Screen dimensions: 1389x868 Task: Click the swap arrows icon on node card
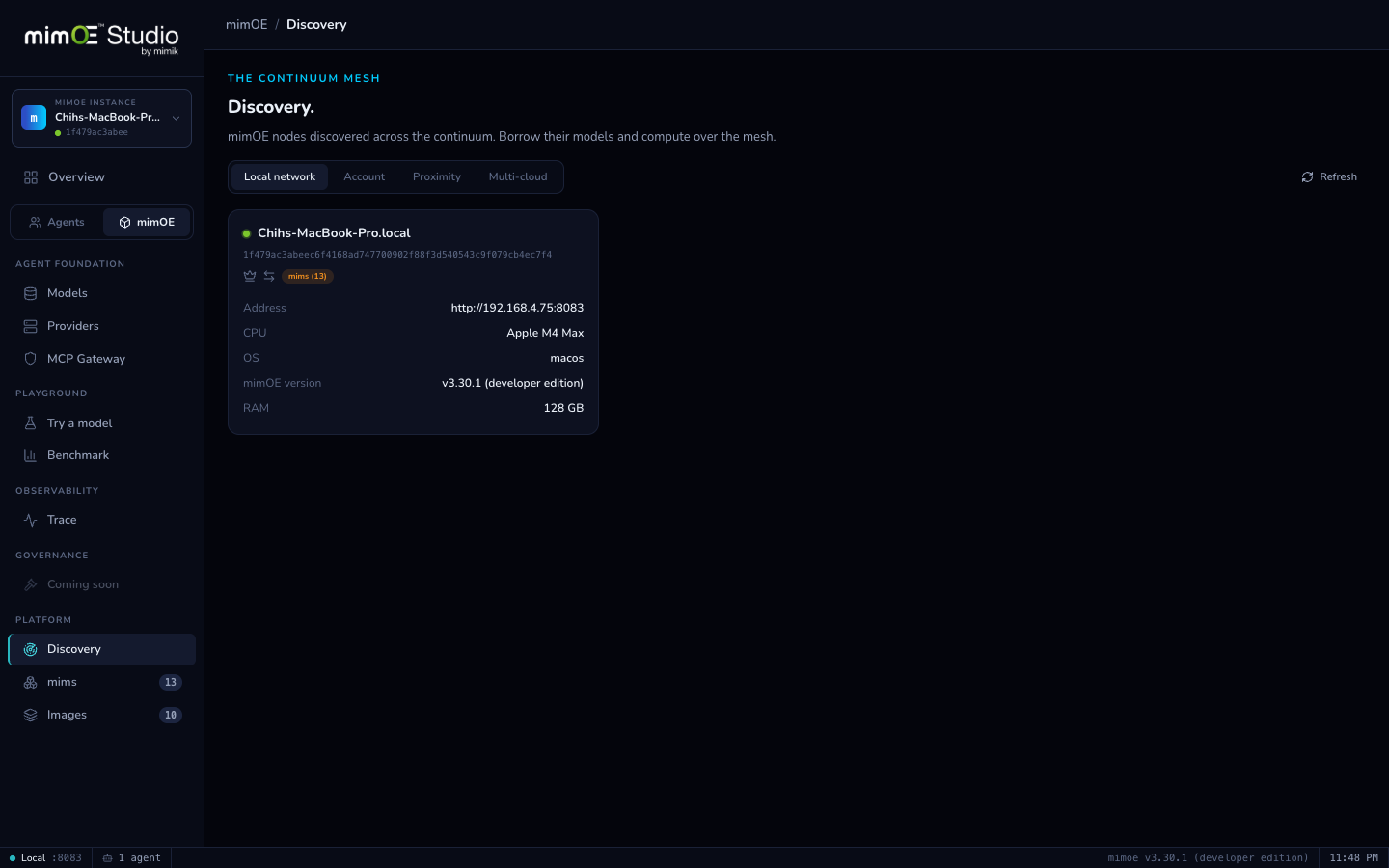tap(269, 276)
